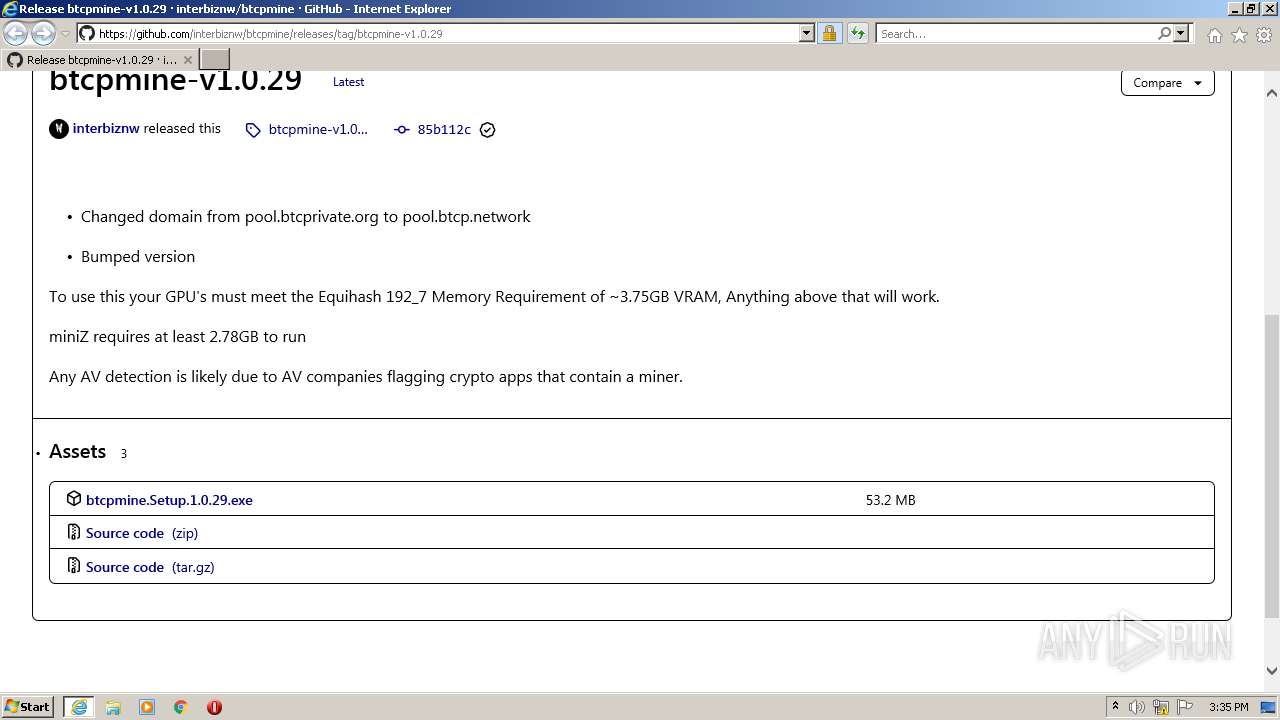1280x720 pixels.
Task: Download Source code (tar.gz)
Action: (150, 567)
